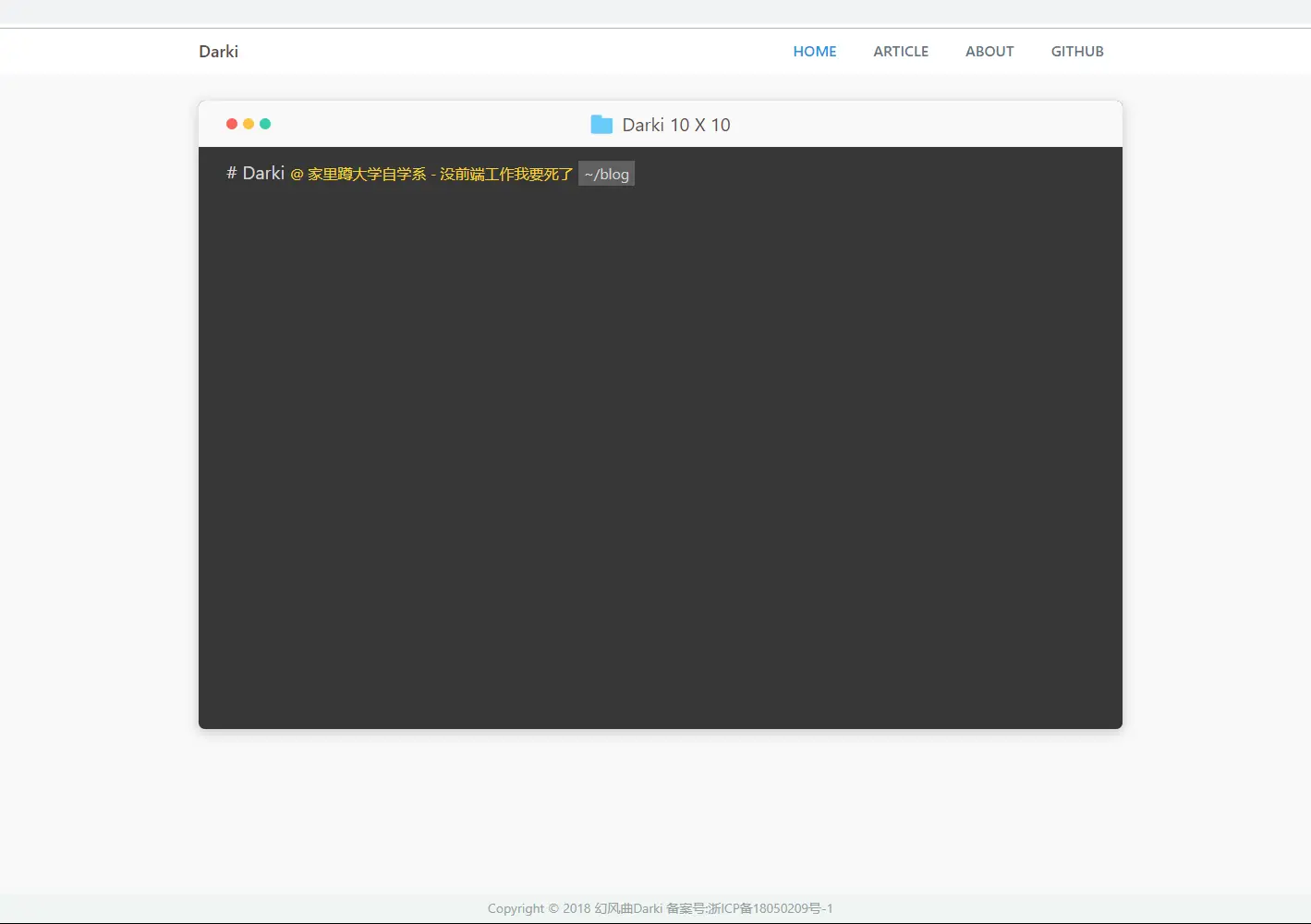The height and width of the screenshot is (924, 1311).
Task: Click the green dot on terminal window
Action: [x=265, y=124]
